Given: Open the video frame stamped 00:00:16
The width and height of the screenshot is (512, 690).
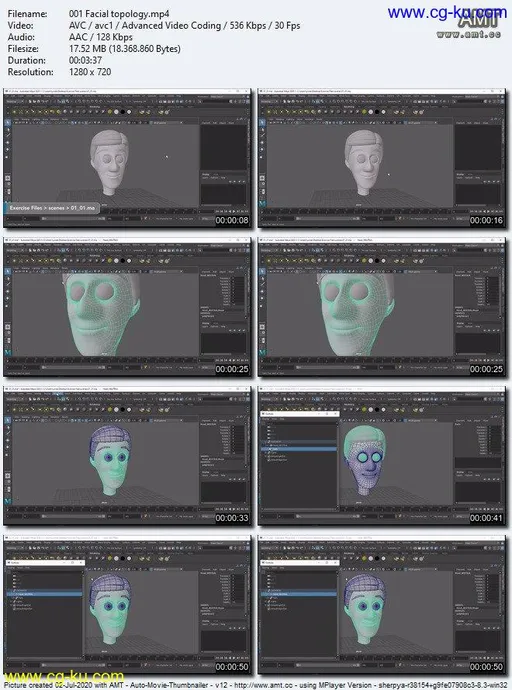Looking at the screenshot, I should [x=382, y=158].
